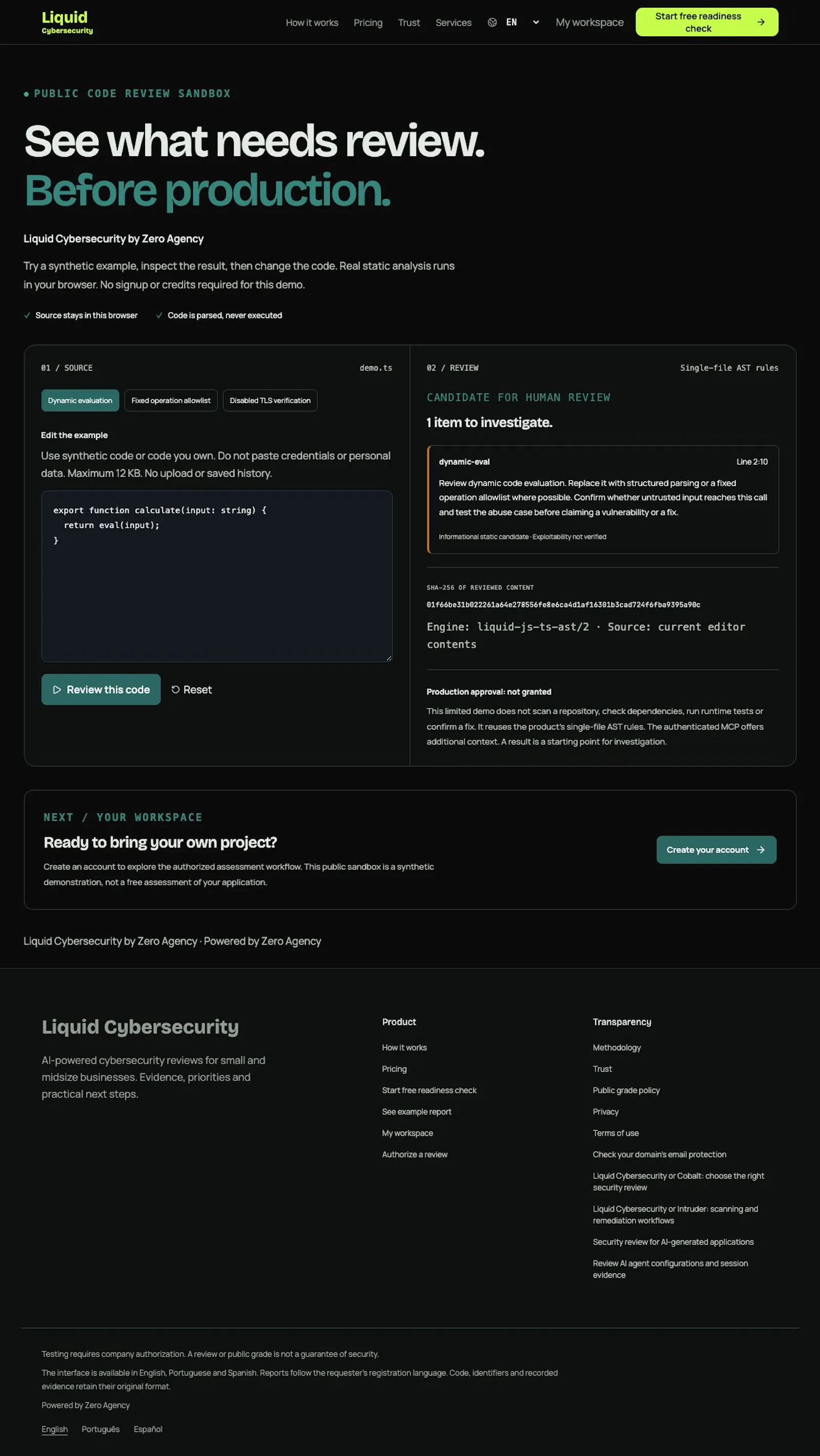Screen dimensions: 820x1456
Task: Open Liquid Cybersecurity or Cobalt comparison link
Action: click(x=678, y=1182)
